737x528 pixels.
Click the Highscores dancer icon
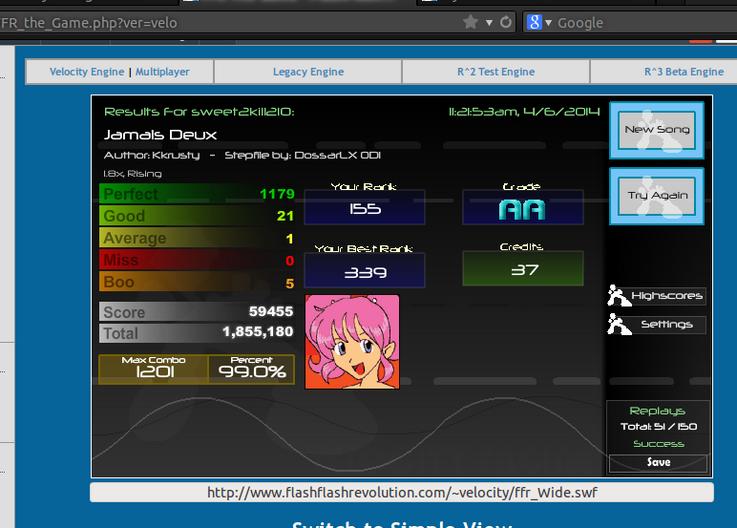(x=618, y=295)
